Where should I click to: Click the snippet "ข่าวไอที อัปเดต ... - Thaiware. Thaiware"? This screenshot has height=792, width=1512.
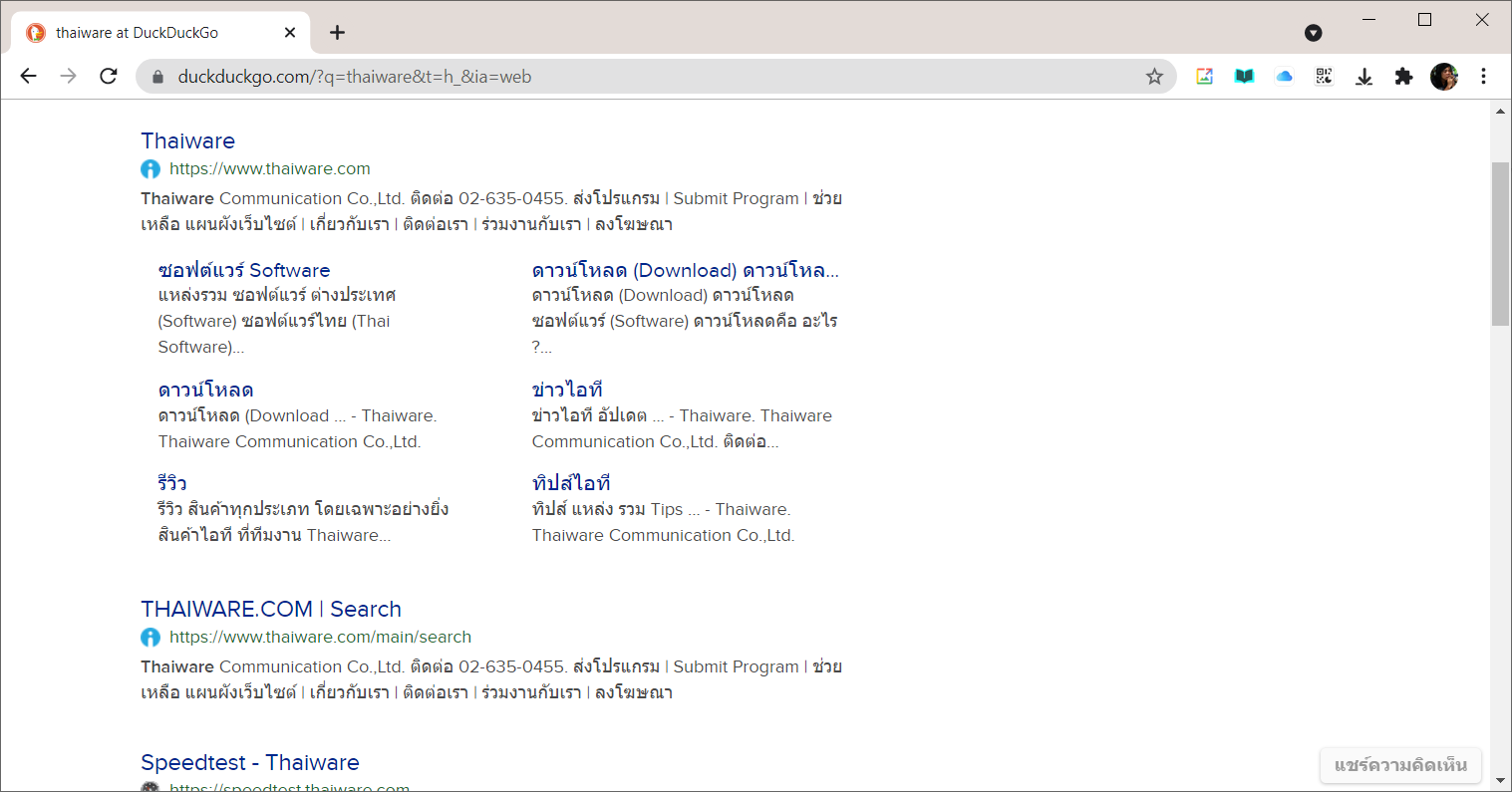tap(682, 415)
